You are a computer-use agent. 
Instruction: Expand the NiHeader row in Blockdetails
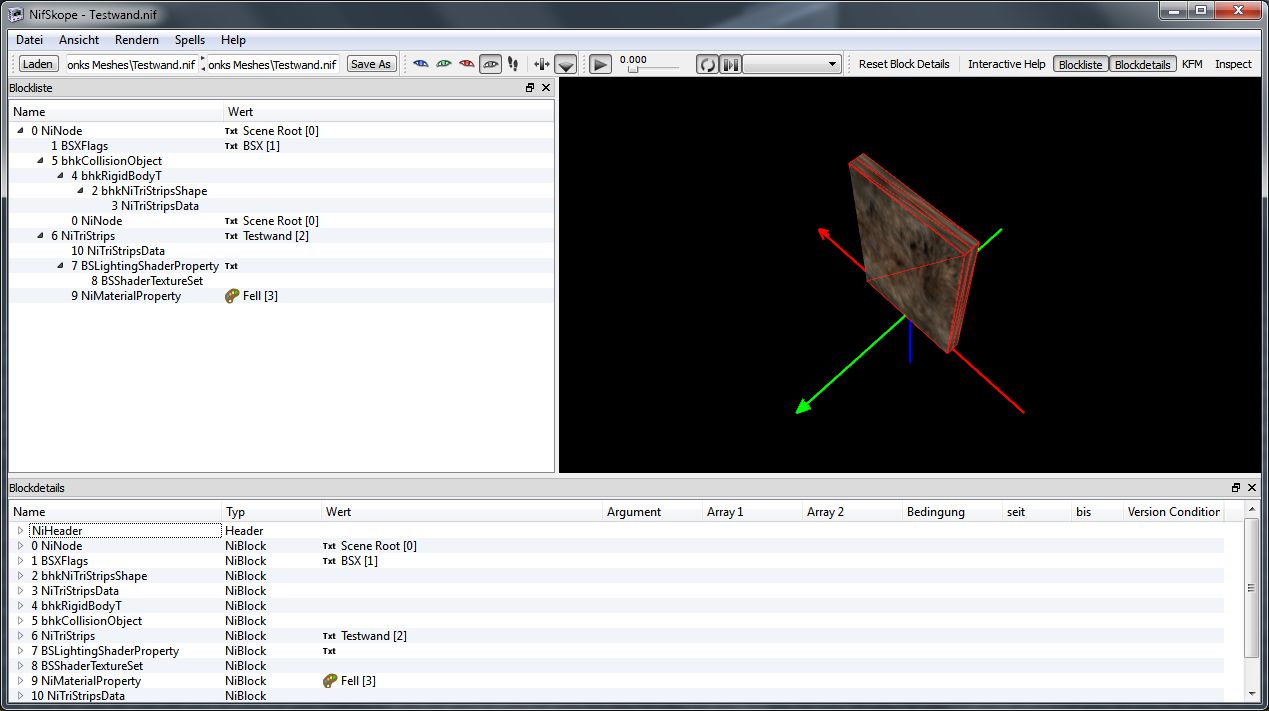pos(20,531)
